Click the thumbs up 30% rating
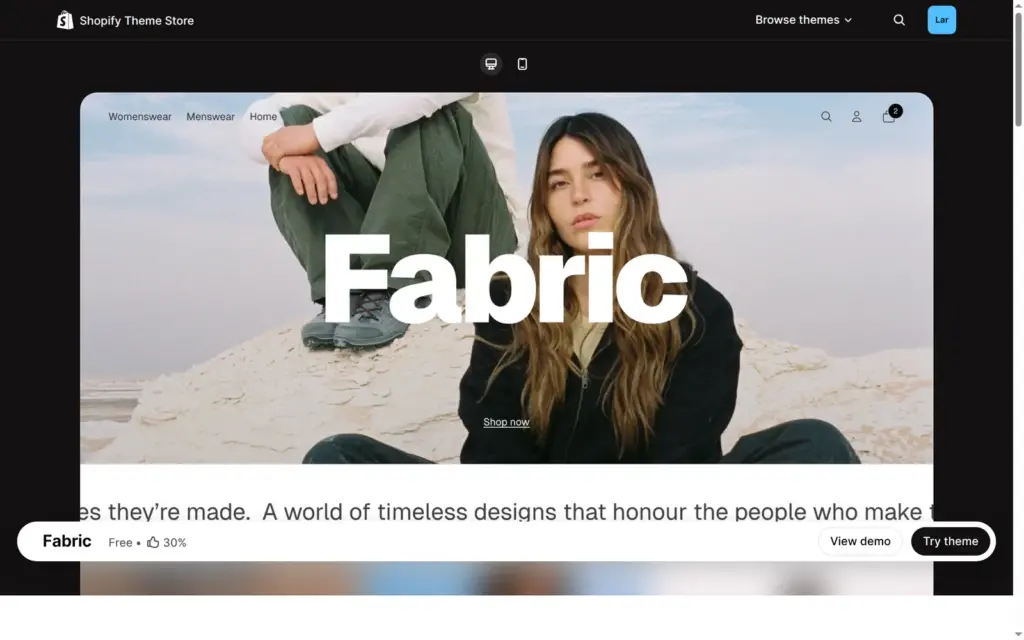Screen dimensions: 1024x640 [167, 543]
